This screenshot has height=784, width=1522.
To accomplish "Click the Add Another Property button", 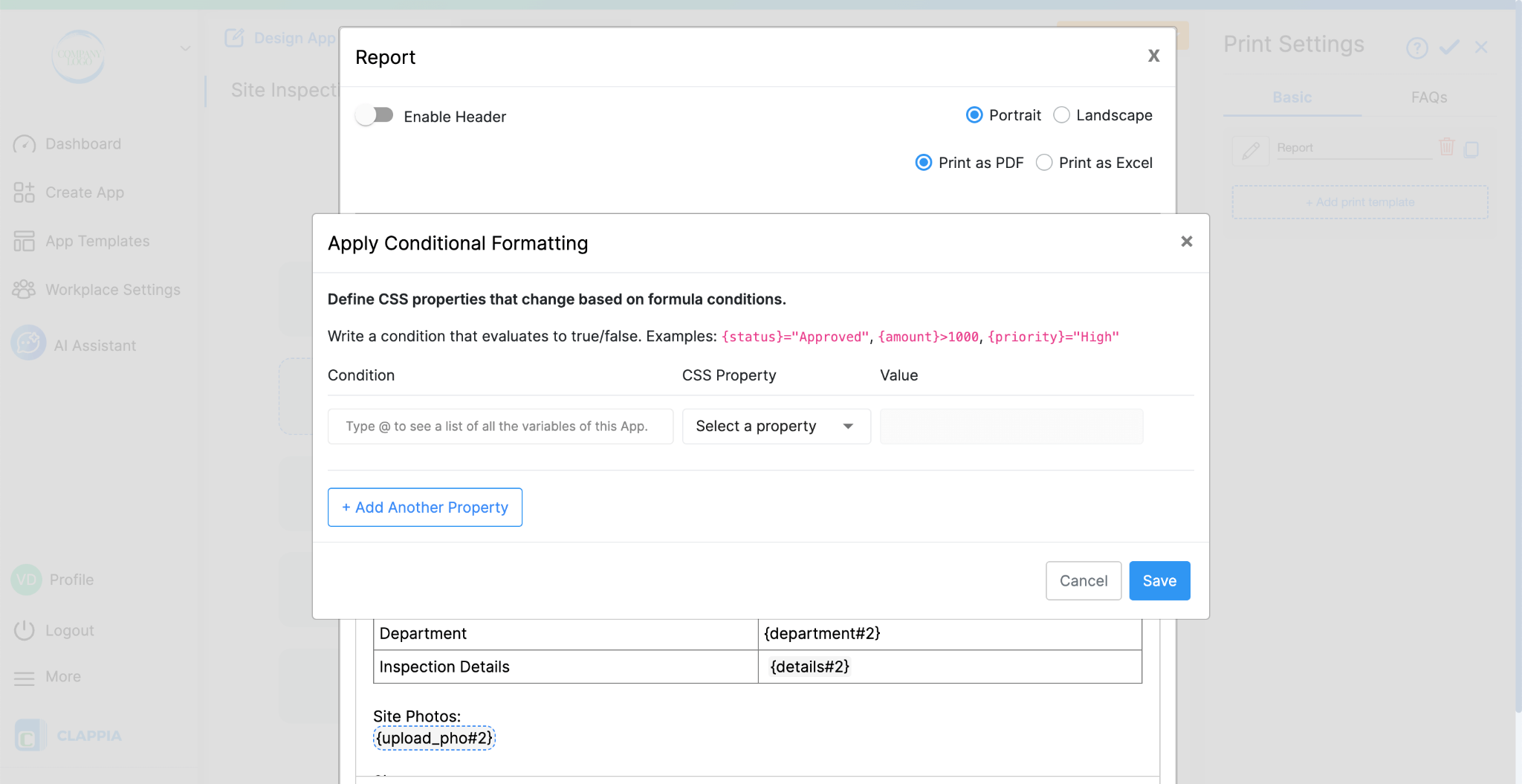I will coord(425,508).
